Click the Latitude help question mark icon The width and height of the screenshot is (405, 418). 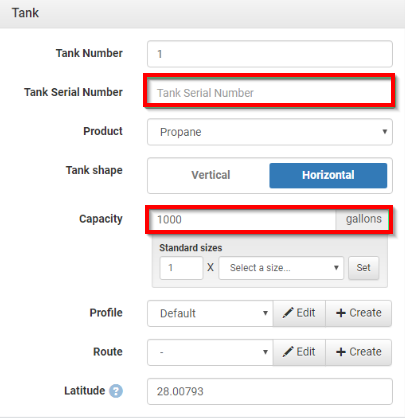116,391
